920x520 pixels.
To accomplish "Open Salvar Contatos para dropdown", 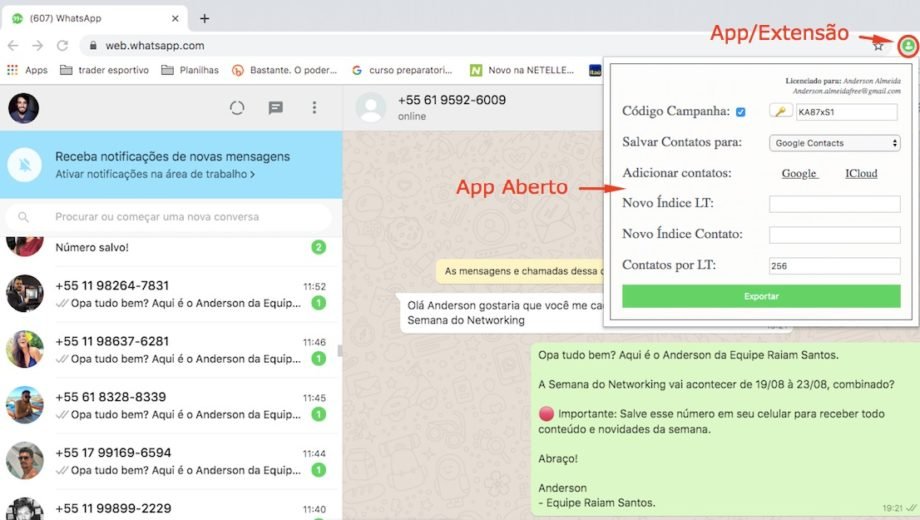I will pos(834,143).
